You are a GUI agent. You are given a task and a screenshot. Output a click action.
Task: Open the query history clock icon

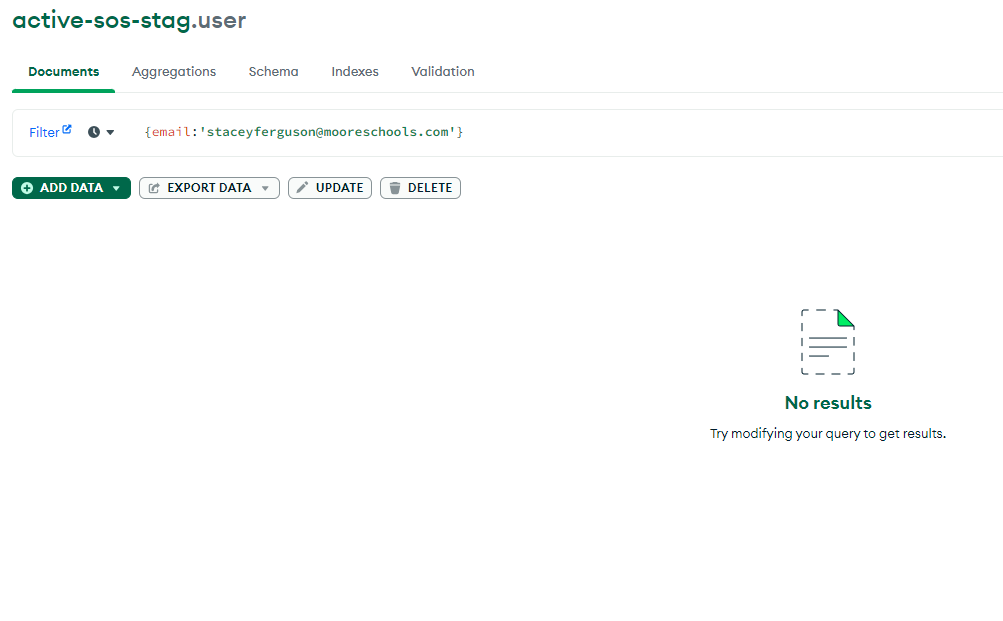94,132
